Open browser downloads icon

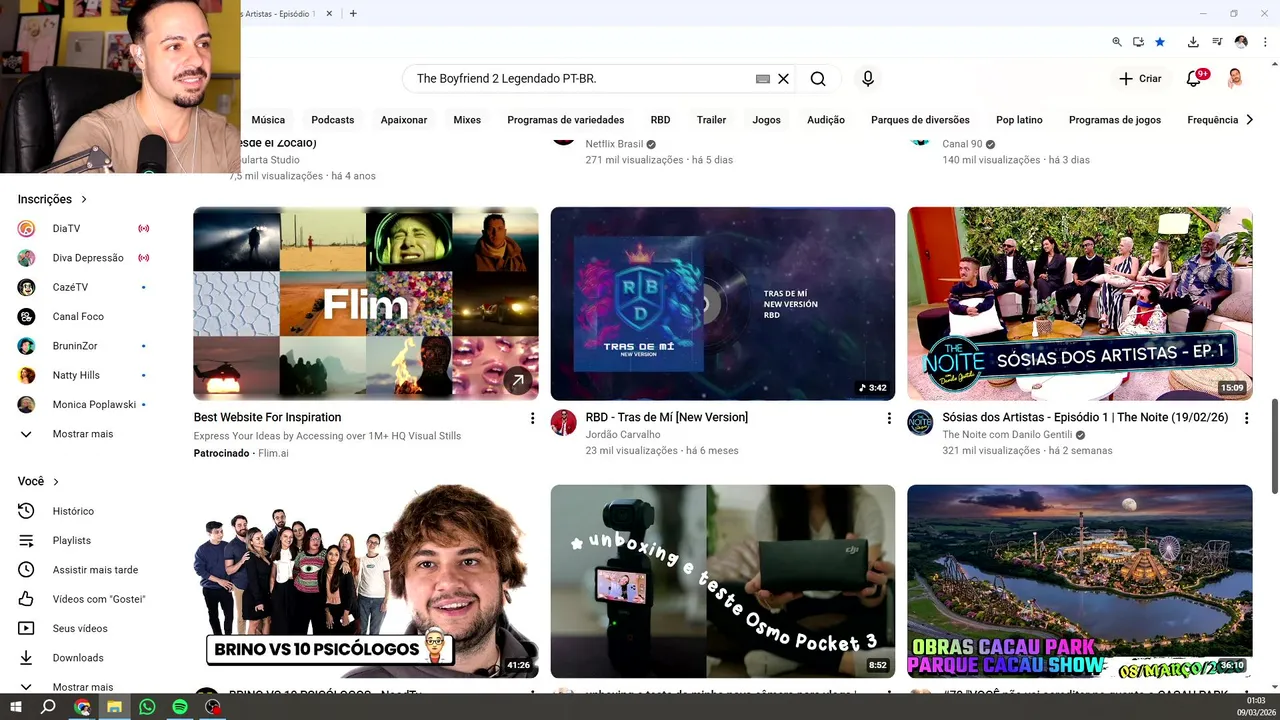pyautogui.click(x=1193, y=42)
